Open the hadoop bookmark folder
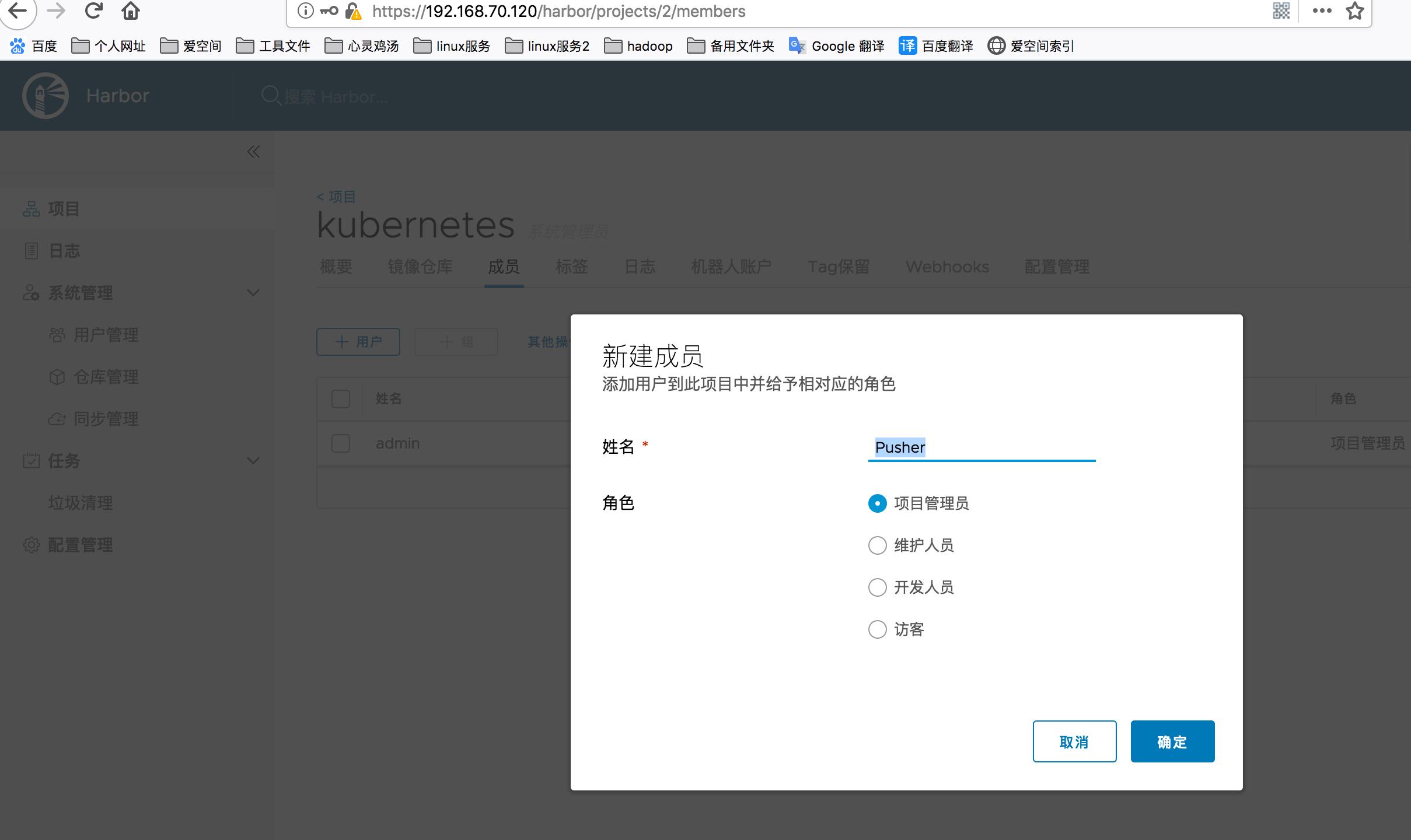This screenshot has width=1411, height=840. (638, 46)
